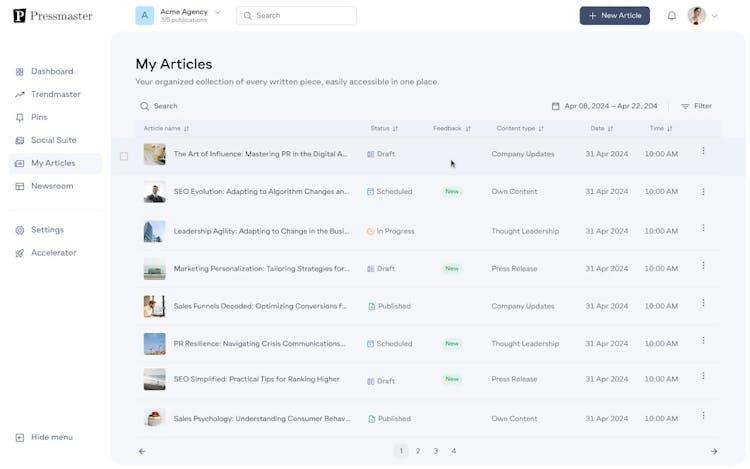Click the Accelerator rocket icon
The image size is (750, 469).
coord(20,253)
